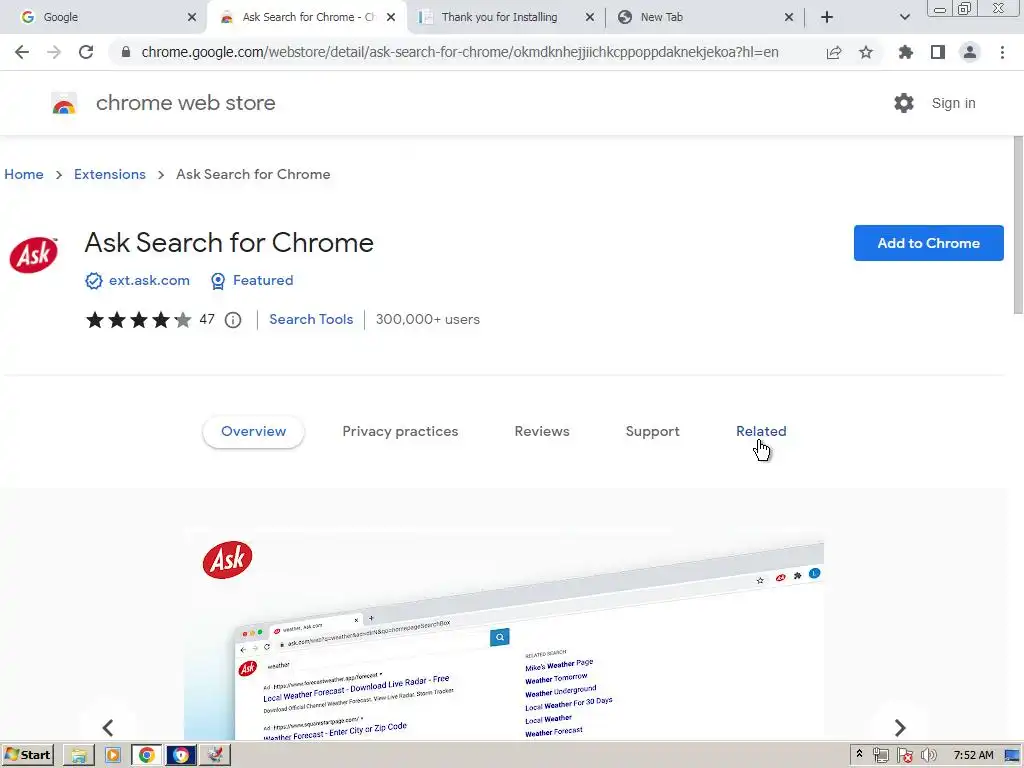Open rating info circle icon

coord(233,320)
